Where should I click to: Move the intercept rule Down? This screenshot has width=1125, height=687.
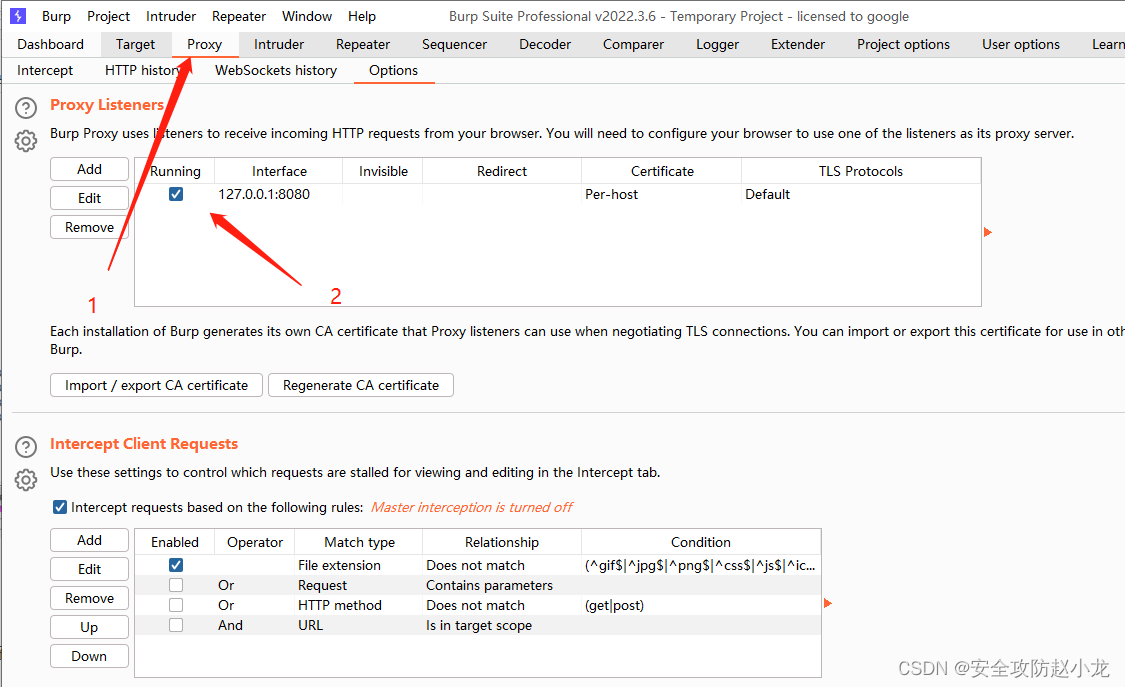click(90, 656)
